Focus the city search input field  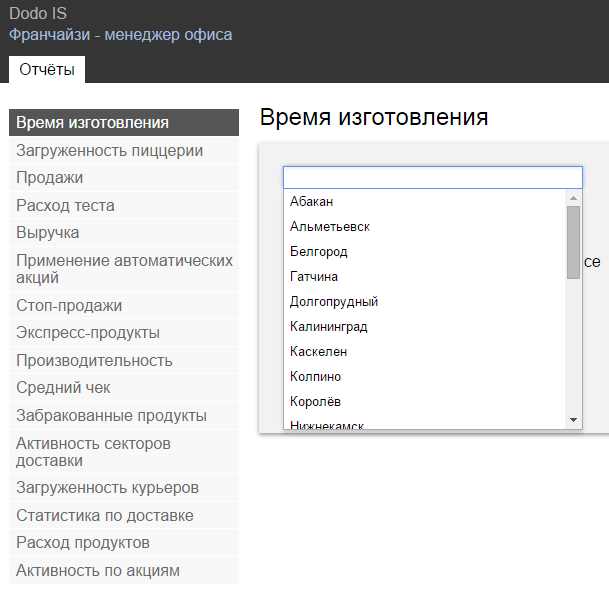click(433, 178)
